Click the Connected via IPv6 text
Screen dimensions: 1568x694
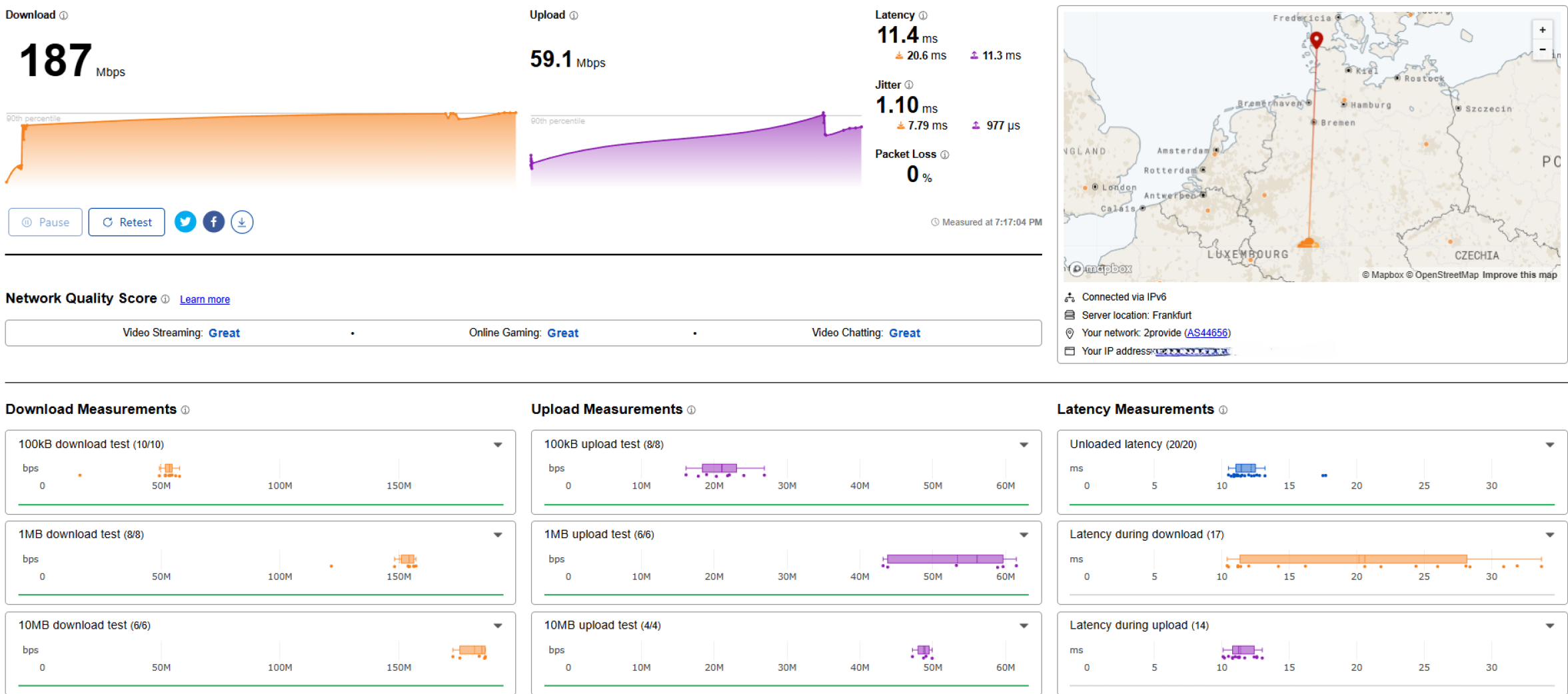point(1124,297)
